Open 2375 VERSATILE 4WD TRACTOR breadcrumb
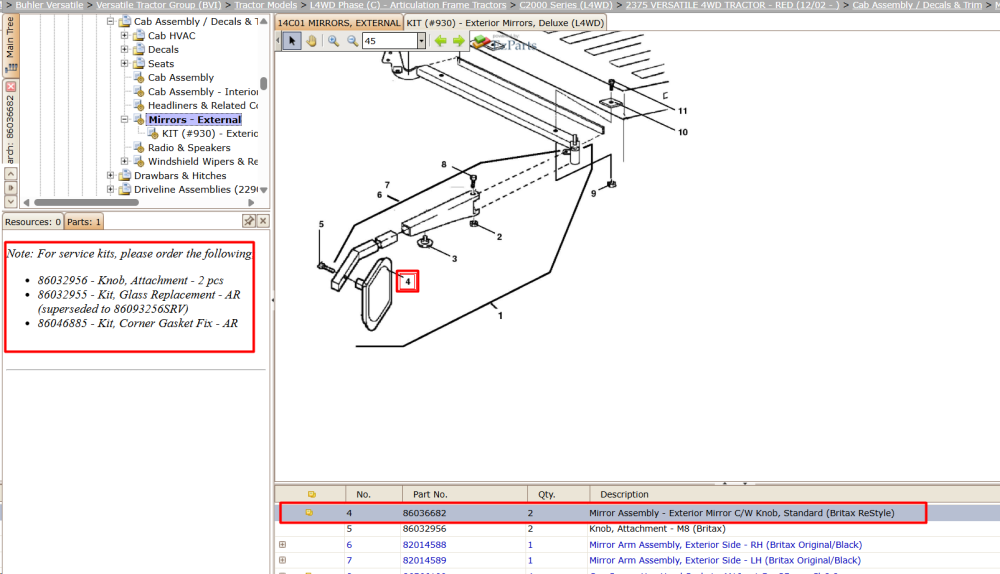This screenshot has width=1000, height=574. (x=732, y=5)
